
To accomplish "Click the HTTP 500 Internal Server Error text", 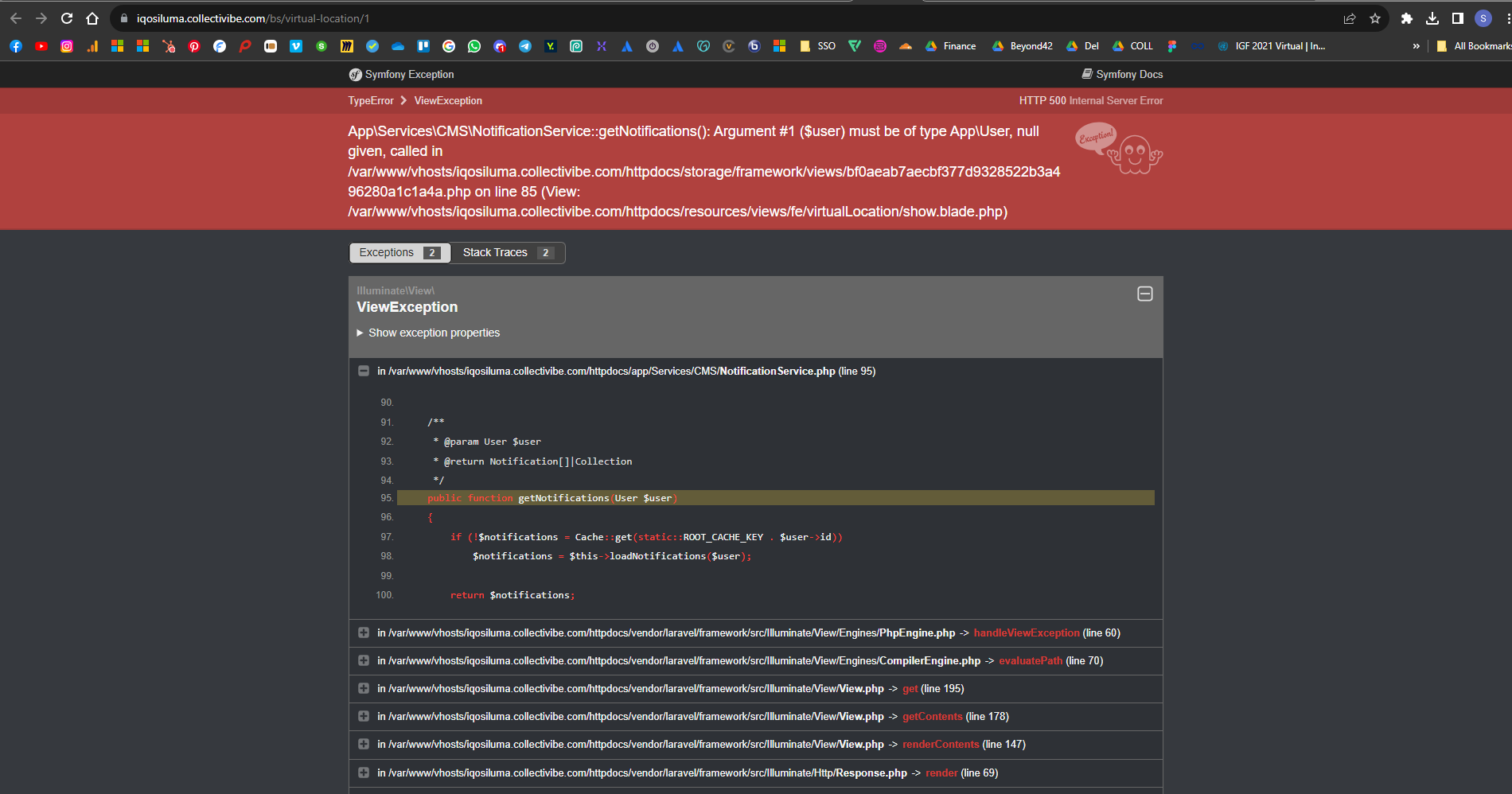I will (x=1091, y=101).
